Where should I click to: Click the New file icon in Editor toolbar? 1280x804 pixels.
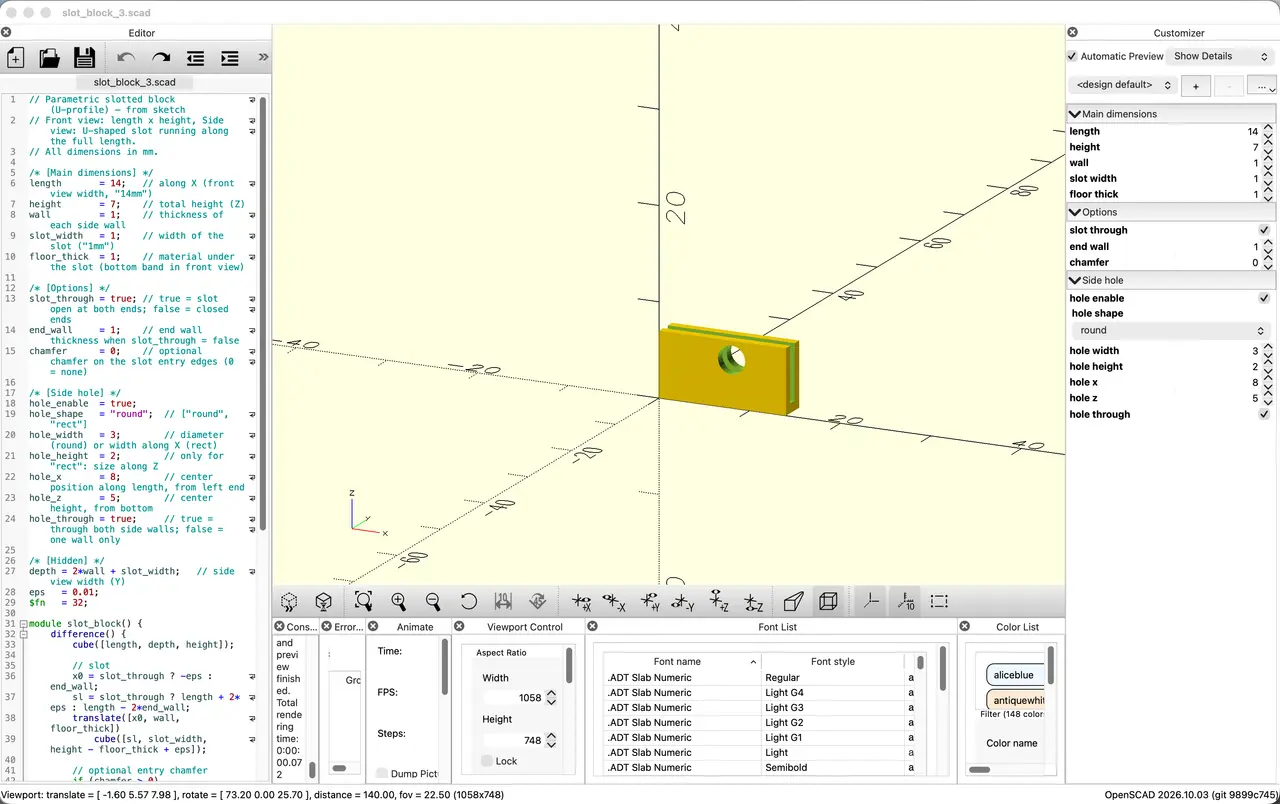[15, 58]
